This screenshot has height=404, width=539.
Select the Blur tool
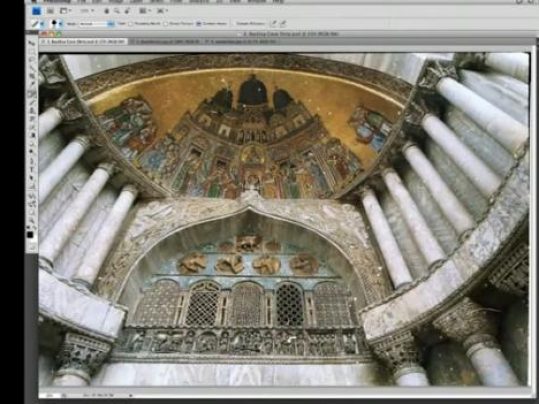click(x=32, y=143)
